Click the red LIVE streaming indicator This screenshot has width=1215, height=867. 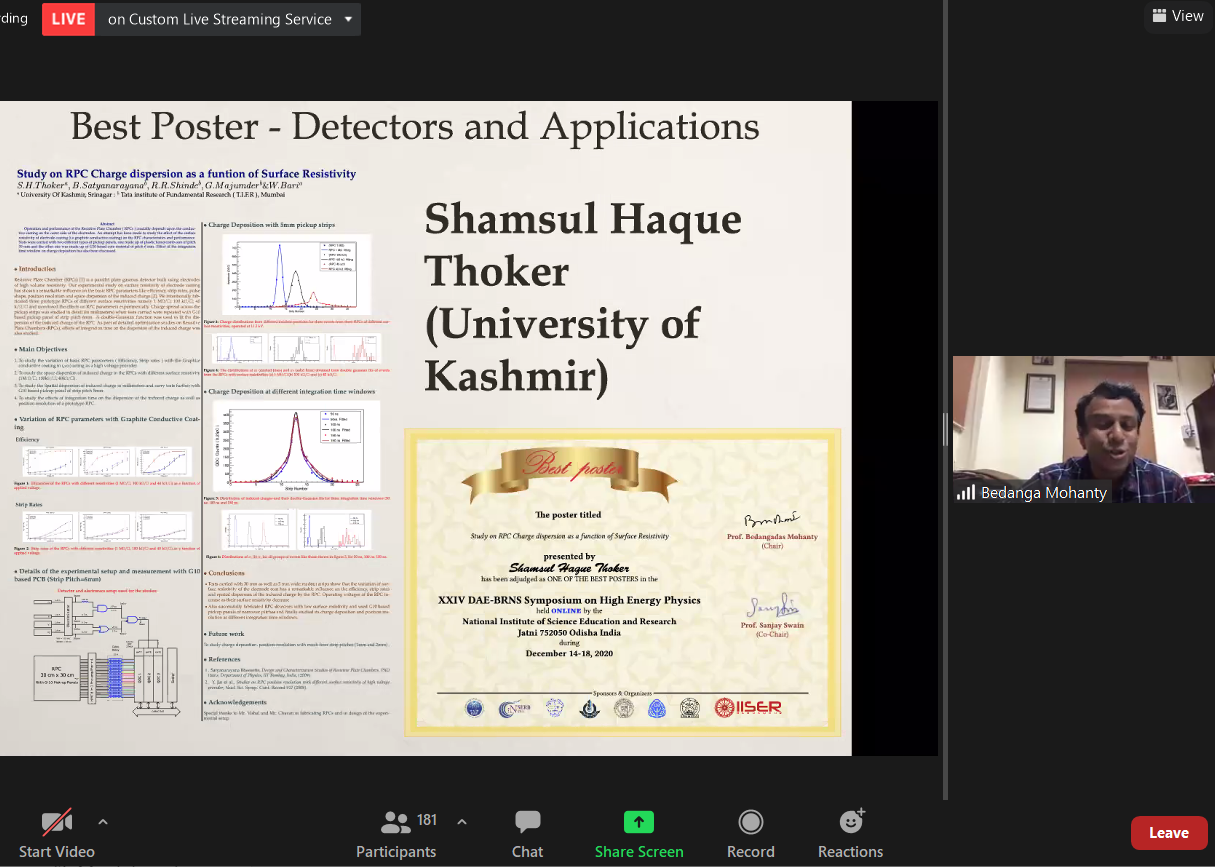coord(68,19)
